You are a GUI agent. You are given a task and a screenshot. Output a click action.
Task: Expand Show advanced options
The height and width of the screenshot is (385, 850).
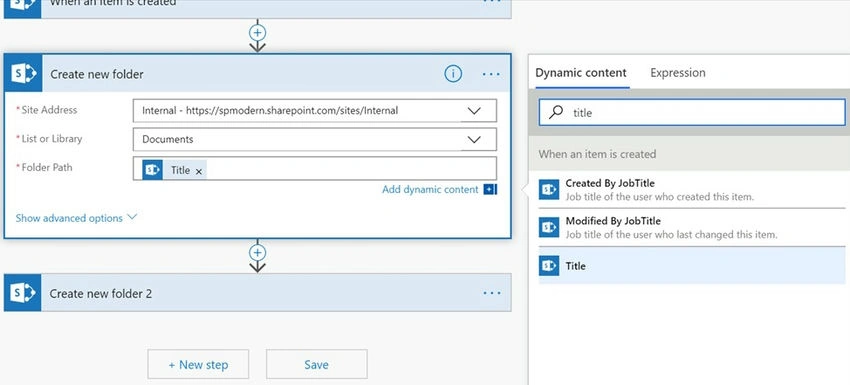(76, 218)
